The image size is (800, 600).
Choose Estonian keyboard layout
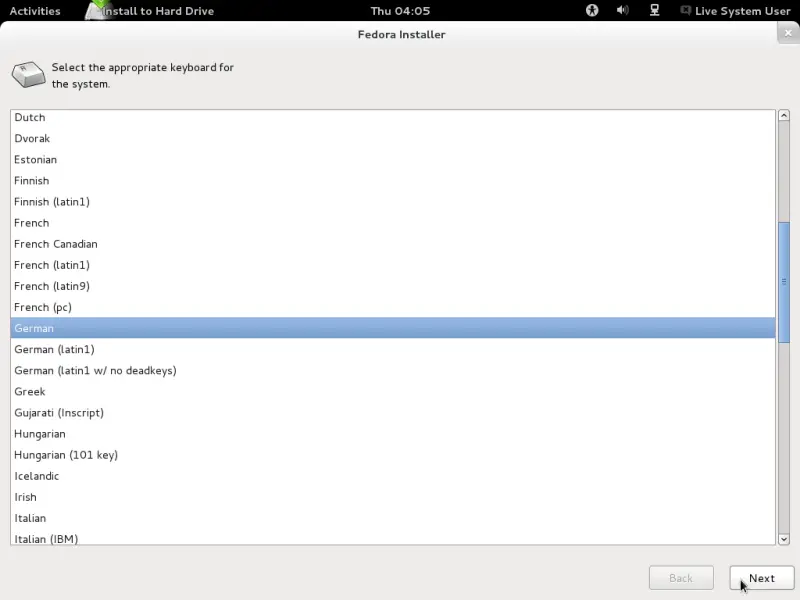(393, 160)
